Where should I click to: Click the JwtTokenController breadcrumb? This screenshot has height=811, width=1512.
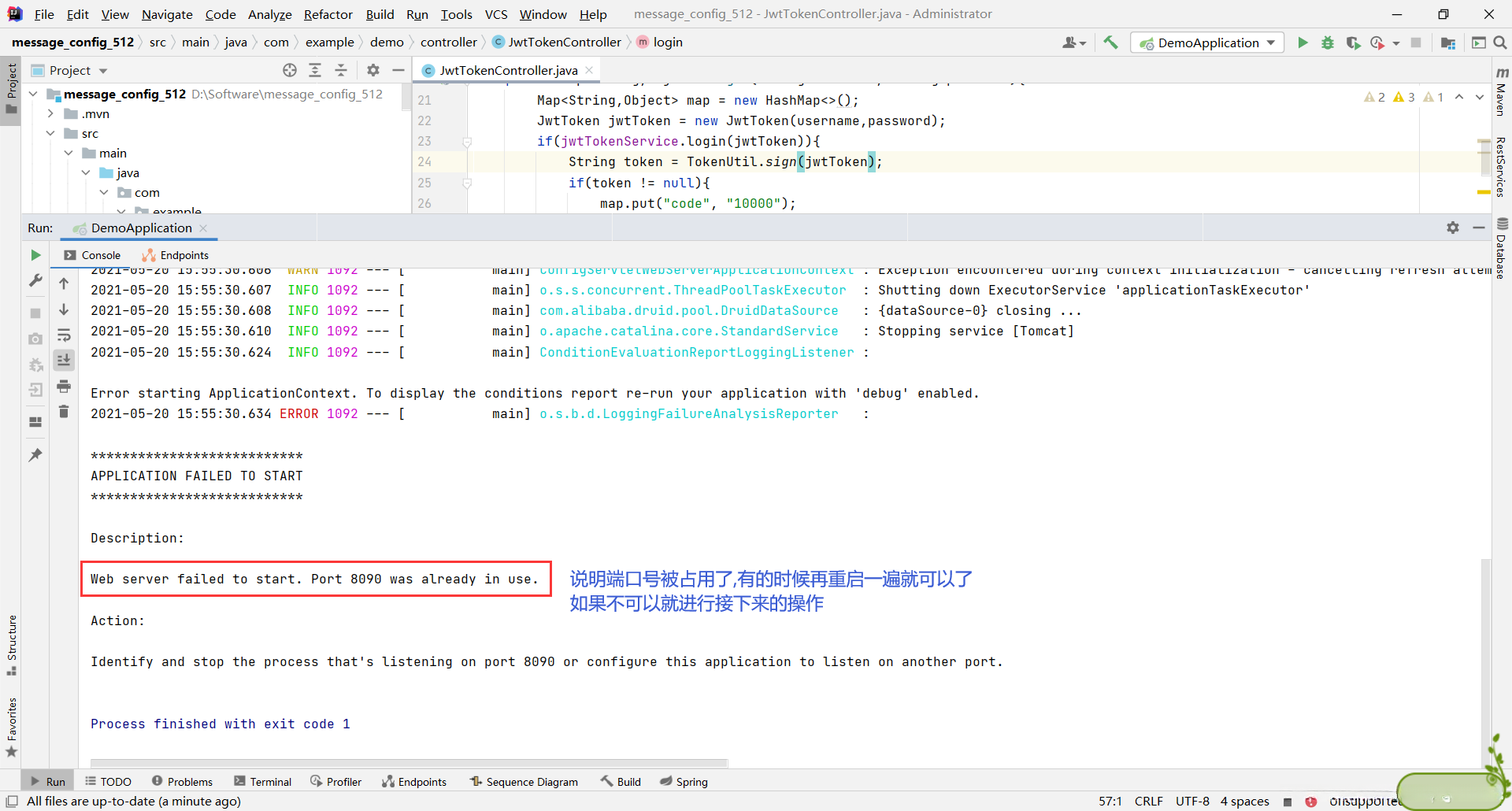point(556,43)
